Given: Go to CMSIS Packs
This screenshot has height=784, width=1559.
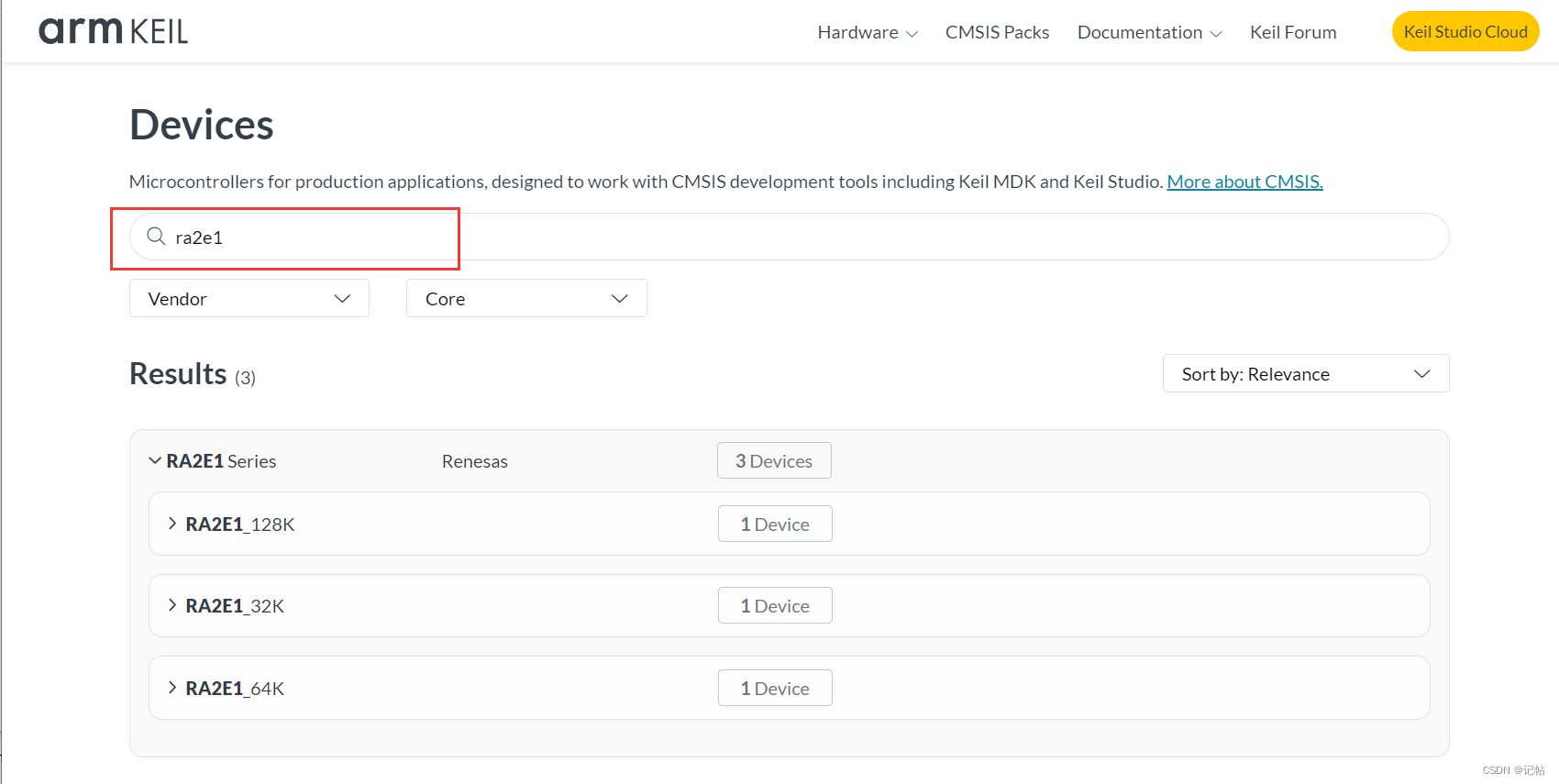Looking at the screenshot, I should click(997, 32).
